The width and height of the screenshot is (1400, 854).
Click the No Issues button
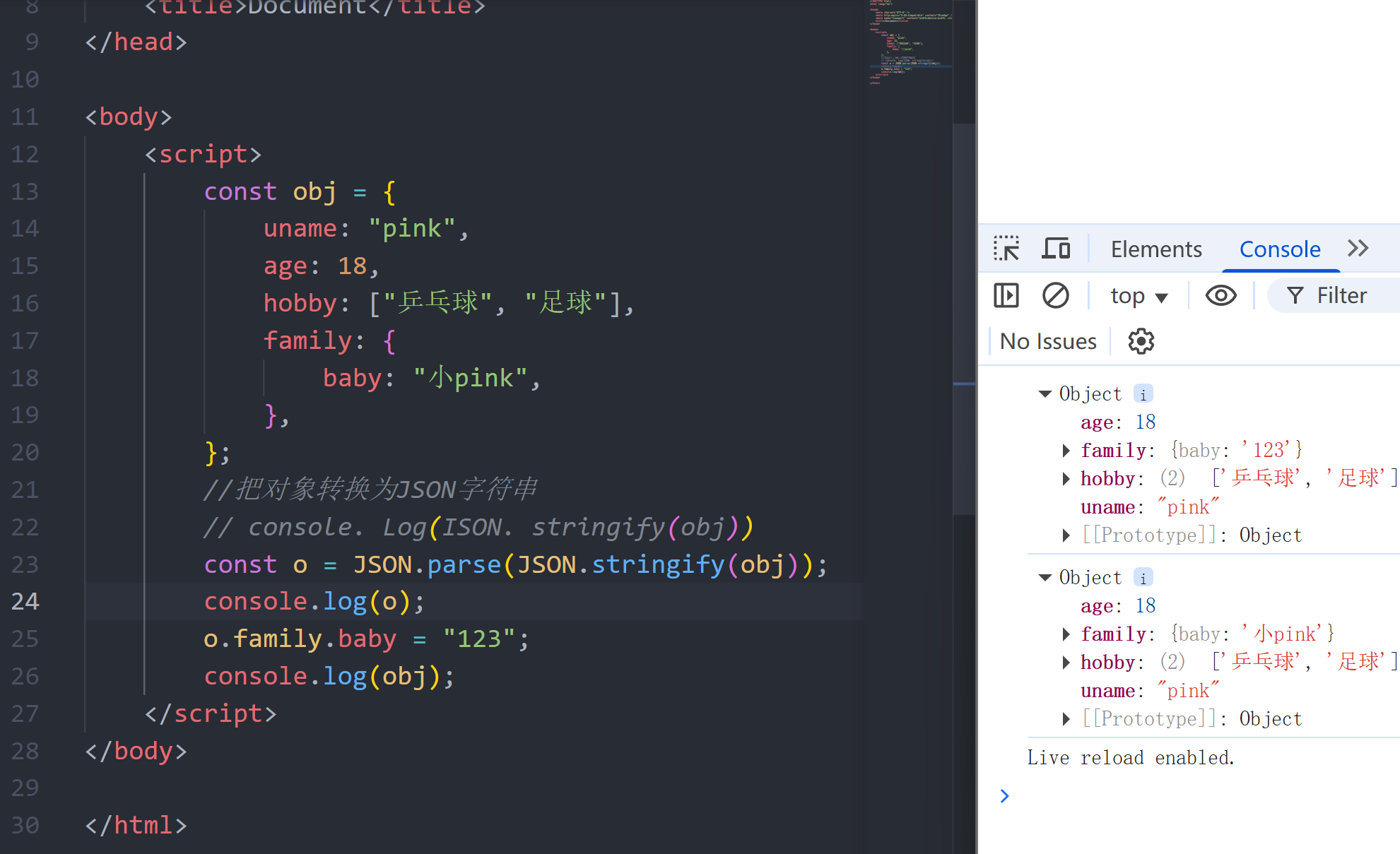pyautogui.click(x=1047, y=342)
